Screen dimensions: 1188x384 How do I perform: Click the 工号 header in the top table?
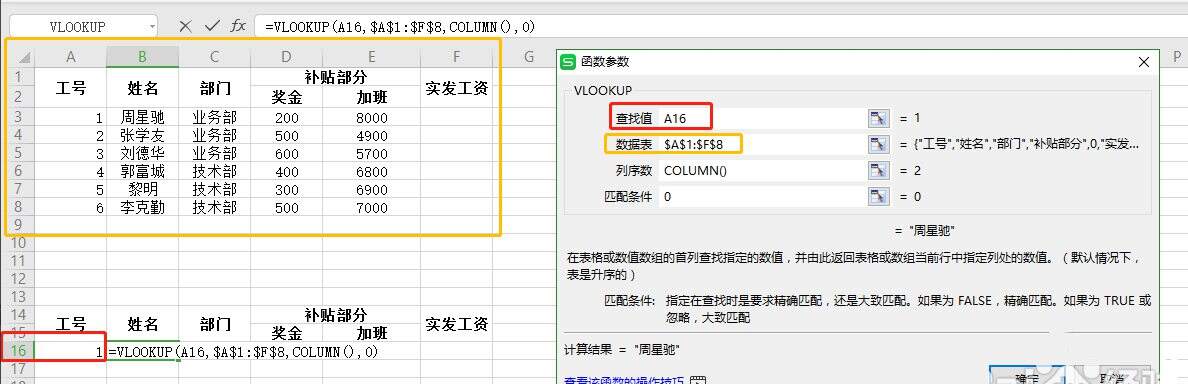tap(70, 87)
